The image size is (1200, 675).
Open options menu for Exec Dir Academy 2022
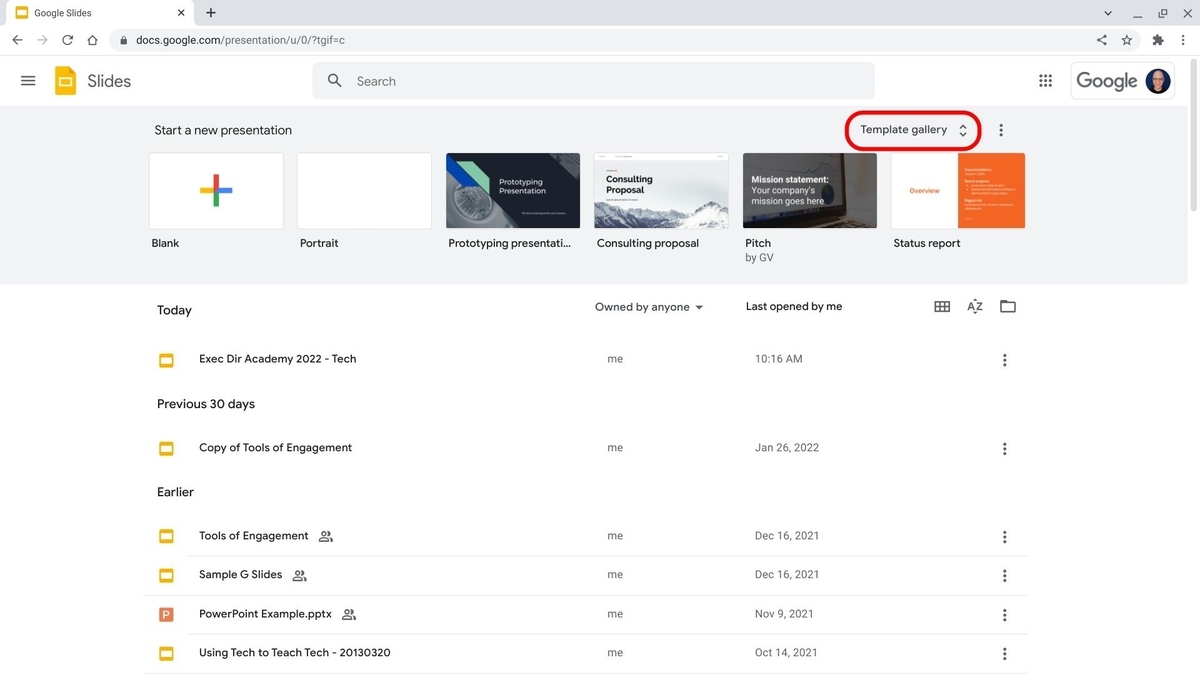coord(1004,360)
